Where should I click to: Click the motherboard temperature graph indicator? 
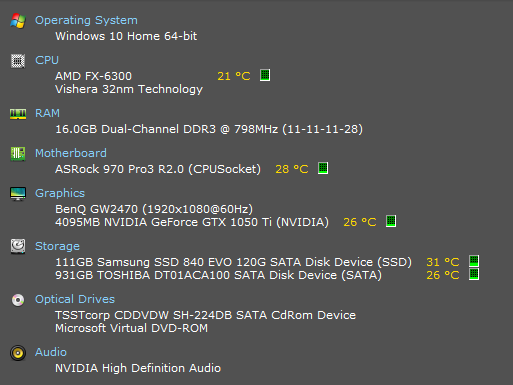(x=323, y=168)
